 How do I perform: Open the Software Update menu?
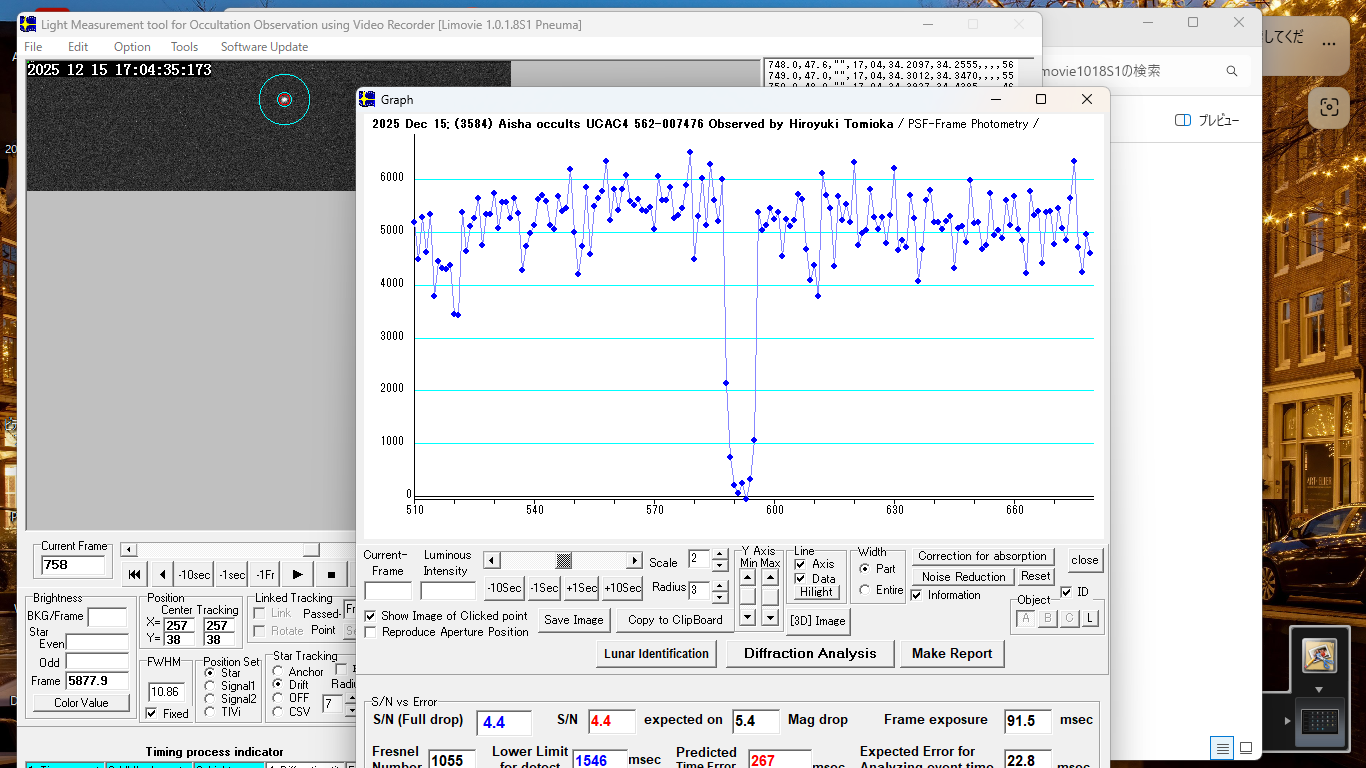click(264, 47)
